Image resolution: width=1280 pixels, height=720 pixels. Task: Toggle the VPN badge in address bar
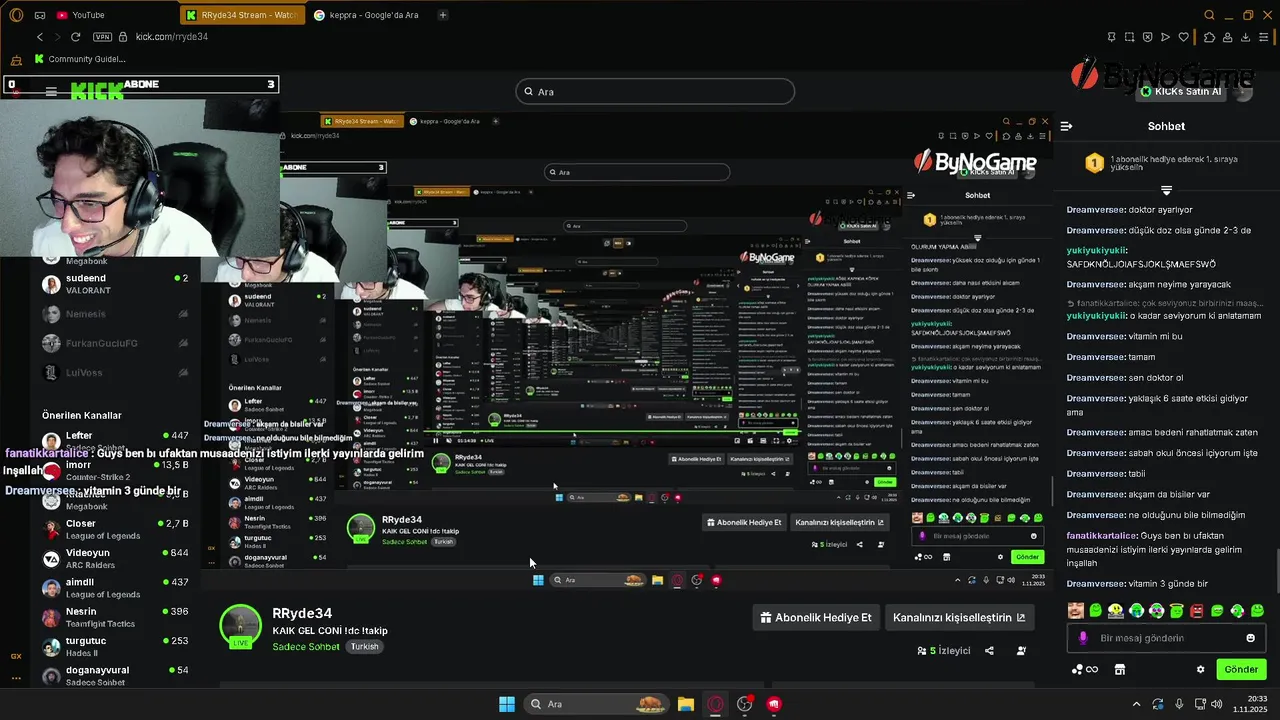point(102,37)
